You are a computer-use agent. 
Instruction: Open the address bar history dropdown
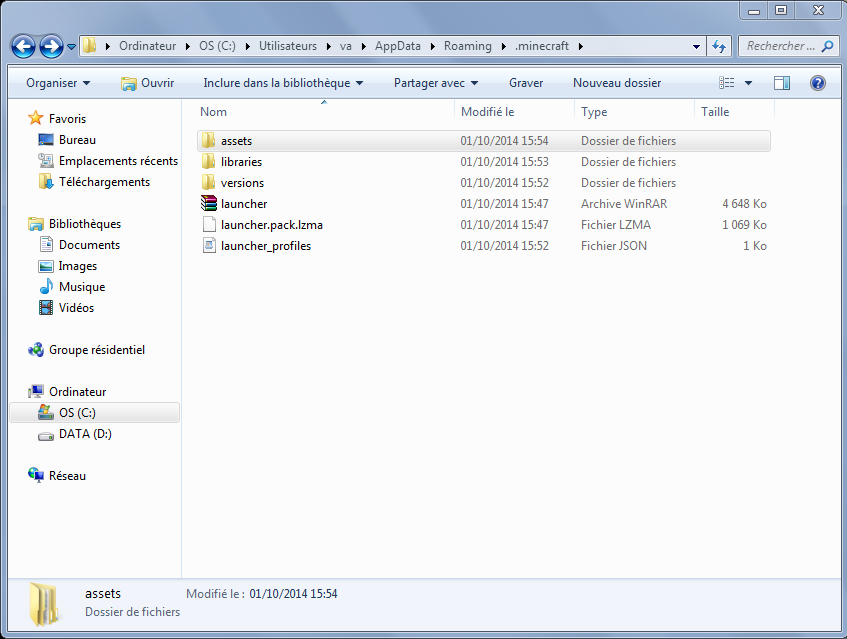tap(696, 46)
